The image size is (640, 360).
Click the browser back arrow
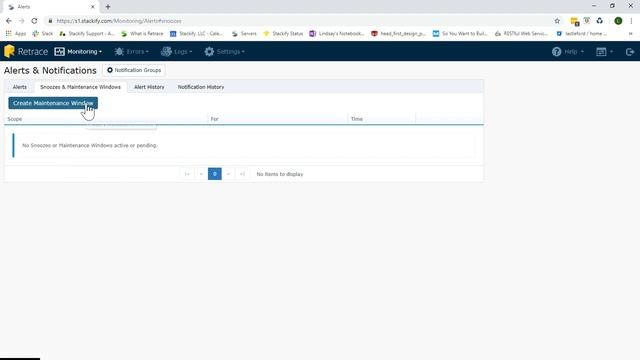(9, 21)
